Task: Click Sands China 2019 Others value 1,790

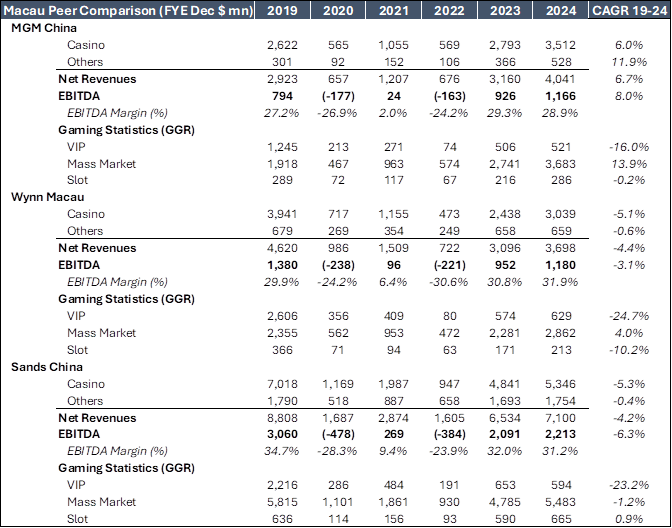Action: (282, 401)
